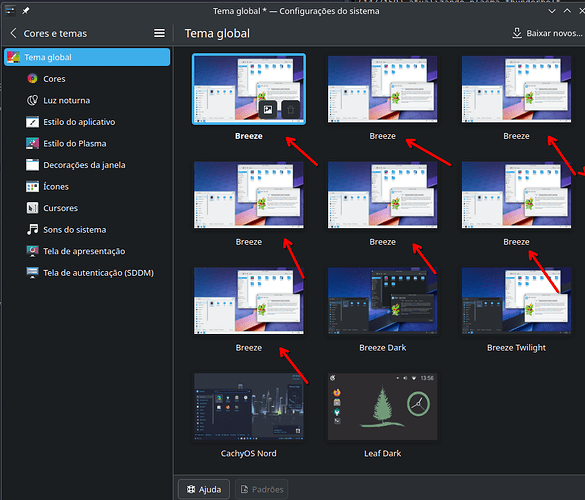The image size is (585, 500).
Task: Select the Breeze Twilight theme thumbnail
Action: (516, 301)
